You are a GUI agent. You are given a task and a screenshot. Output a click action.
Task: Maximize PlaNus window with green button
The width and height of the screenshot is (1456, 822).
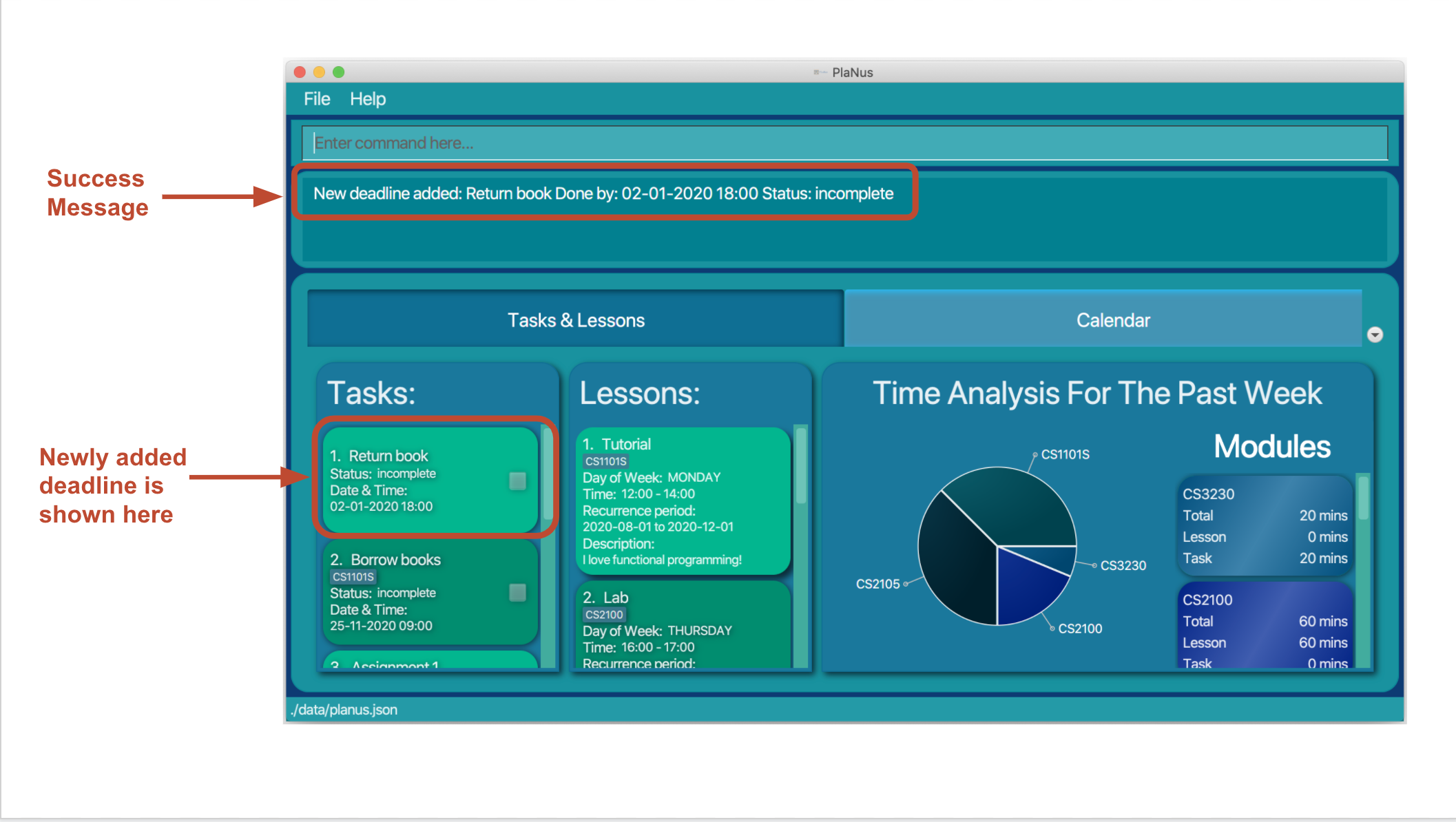click(x=339, y=72)
